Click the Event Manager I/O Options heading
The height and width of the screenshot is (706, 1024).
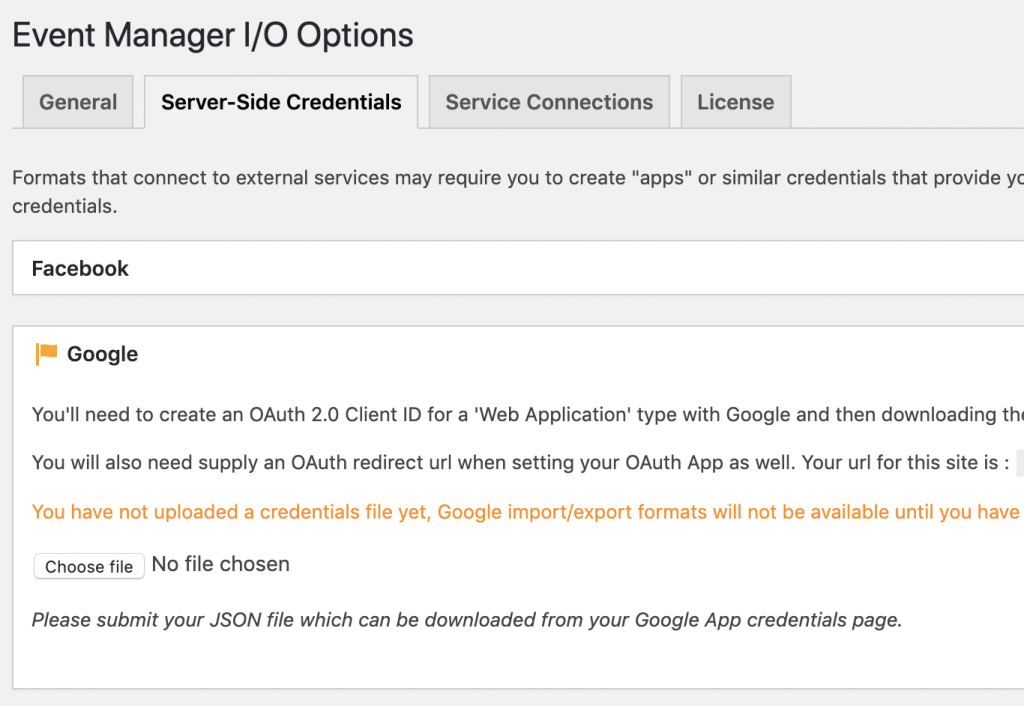point(213,35)
